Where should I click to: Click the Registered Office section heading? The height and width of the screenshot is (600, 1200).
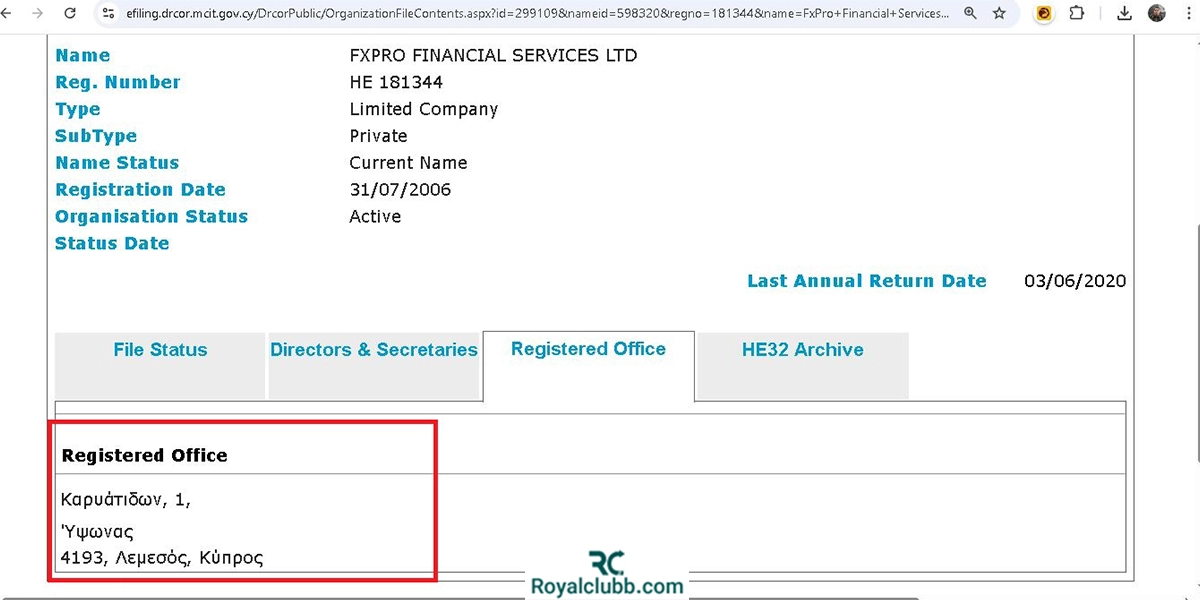[x=145, y=455]
